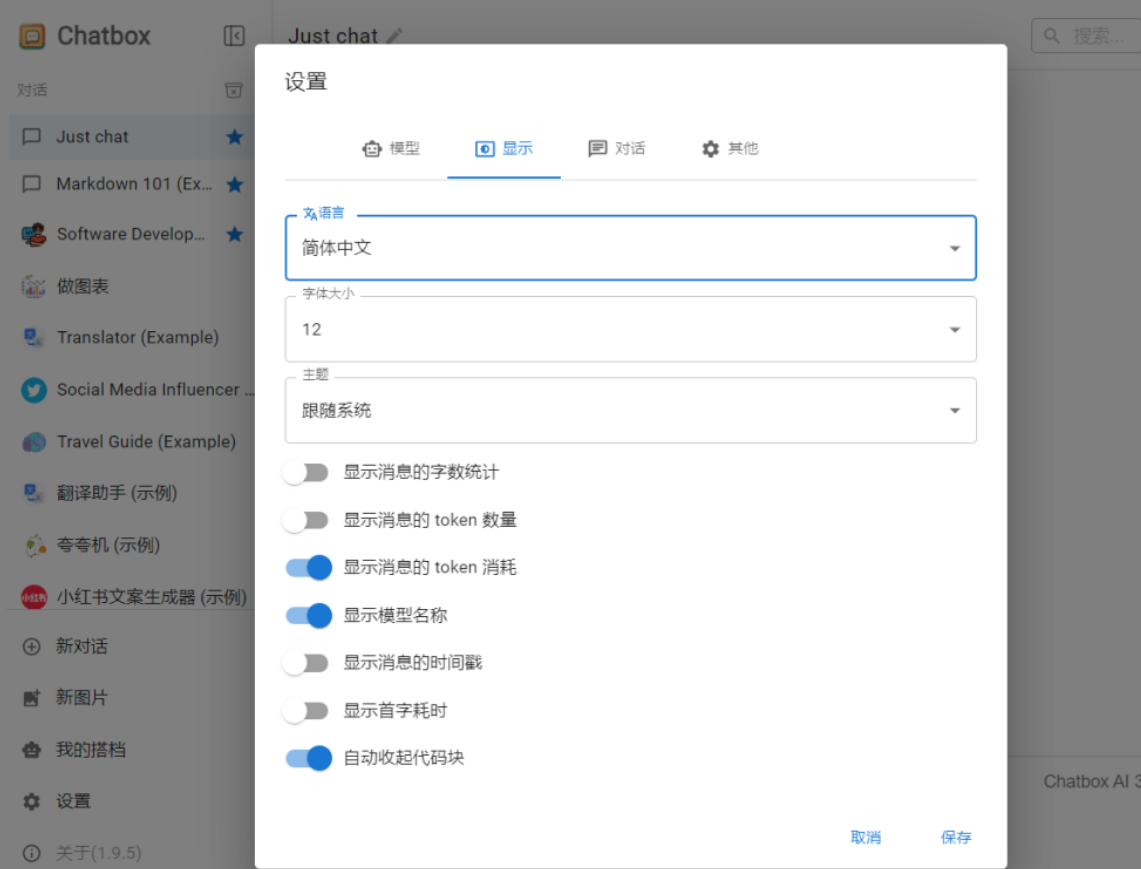Open the 字体大小 dropdown showing 12
Viewport: 1141px width, 869px height.
(630, 329)
